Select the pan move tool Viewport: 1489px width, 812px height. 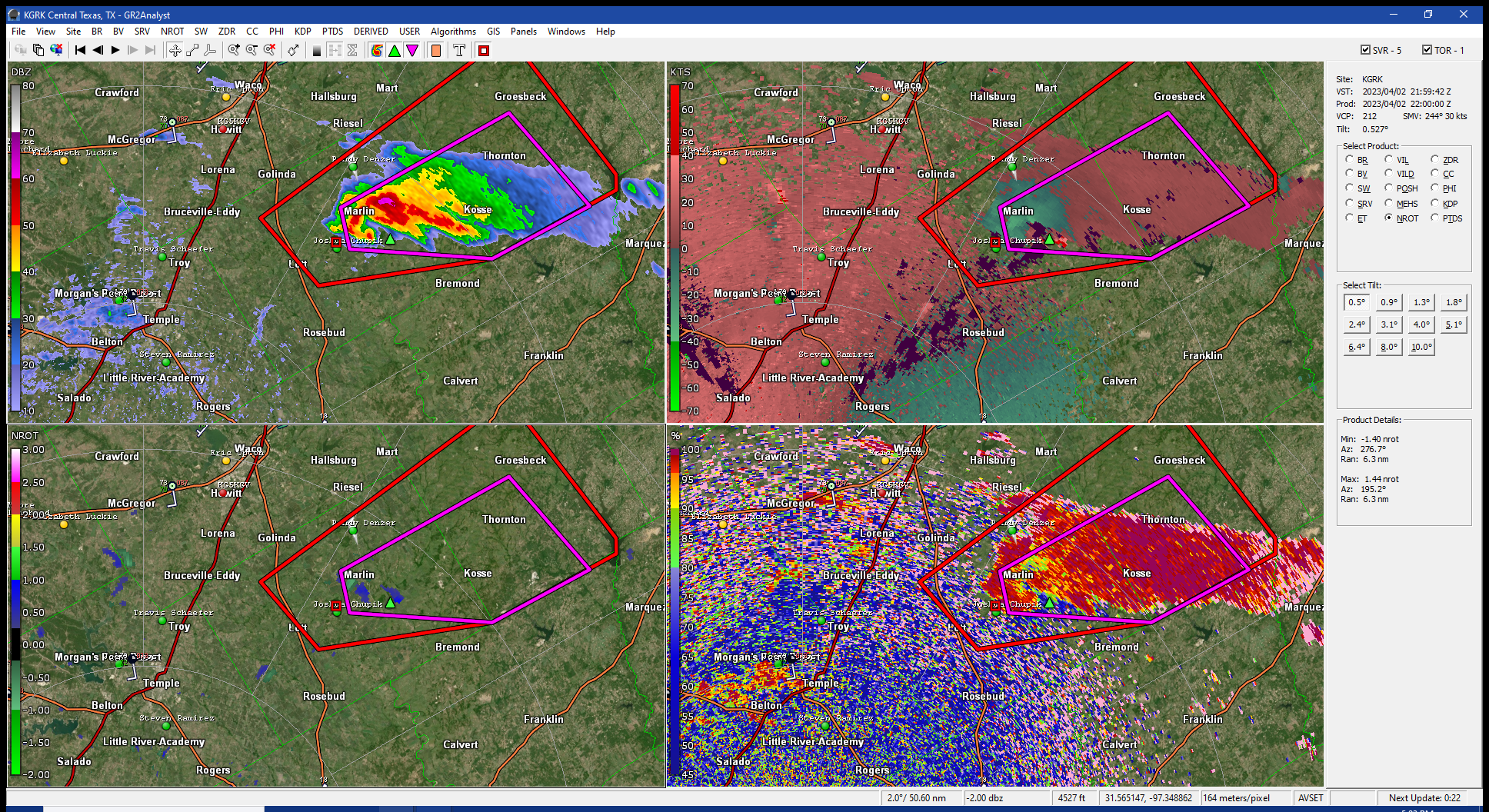[x=175, y=51]
